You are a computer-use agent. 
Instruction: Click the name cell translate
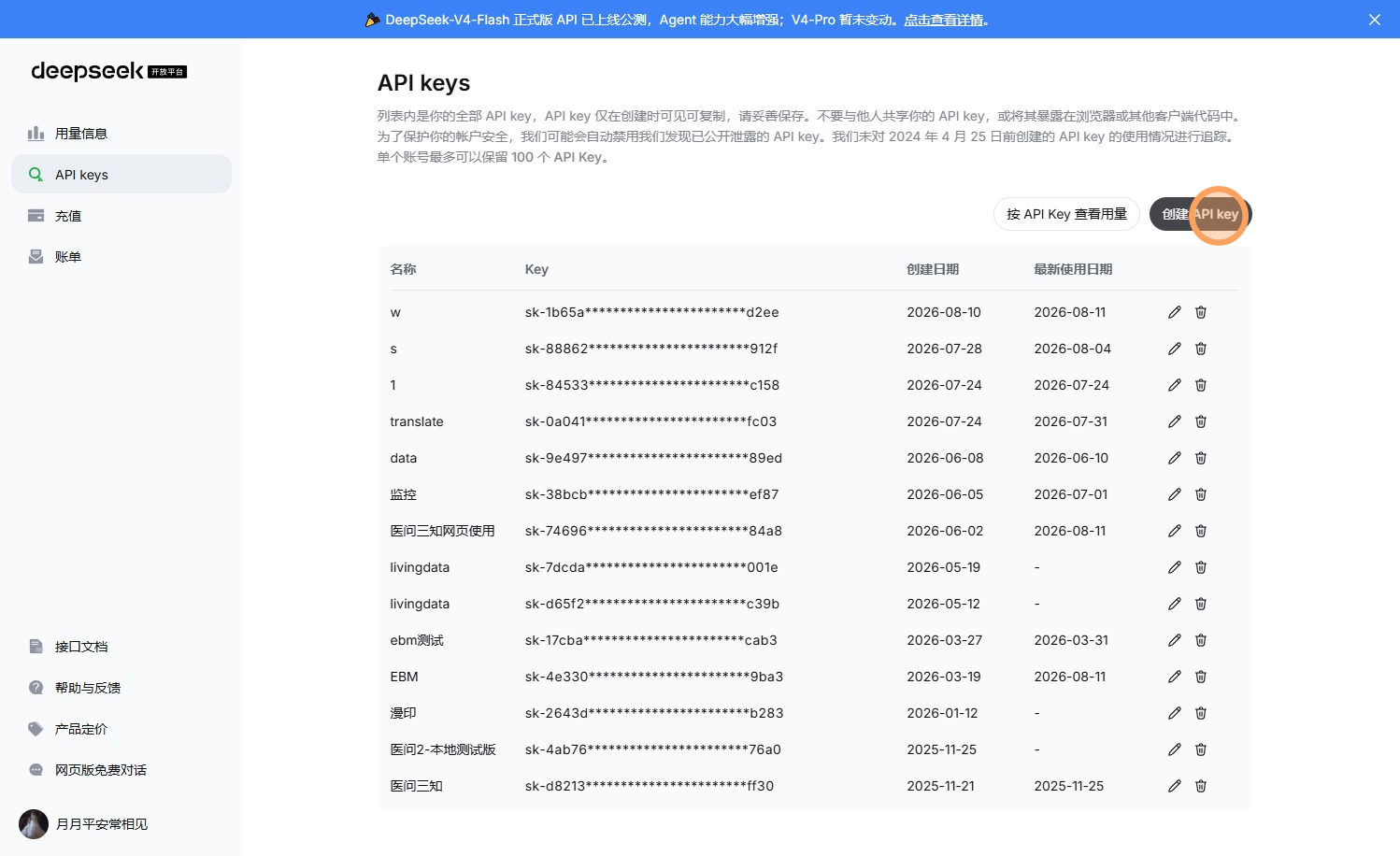417,421
